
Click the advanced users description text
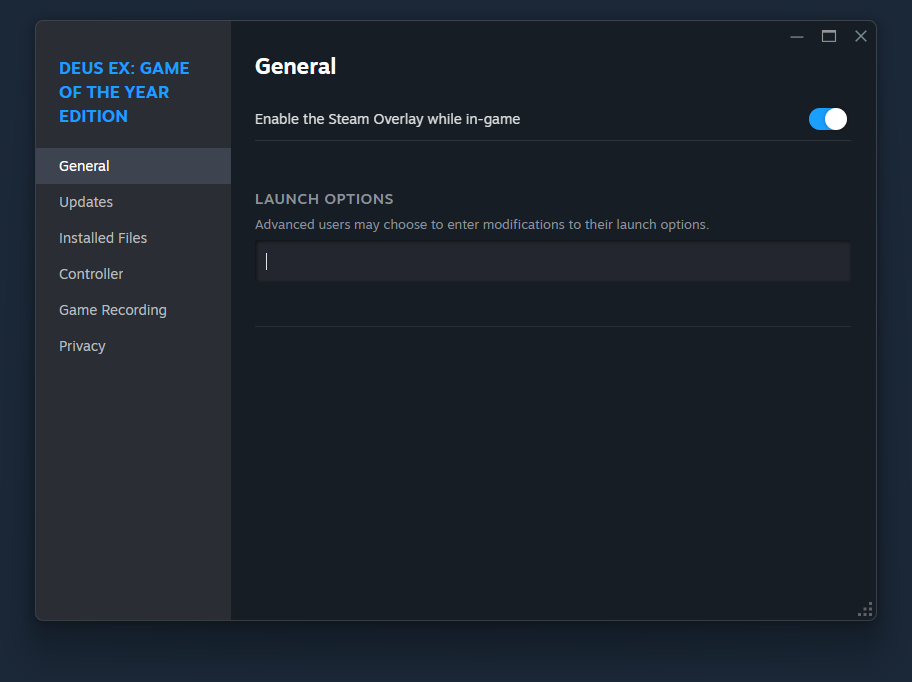(482, 224)
